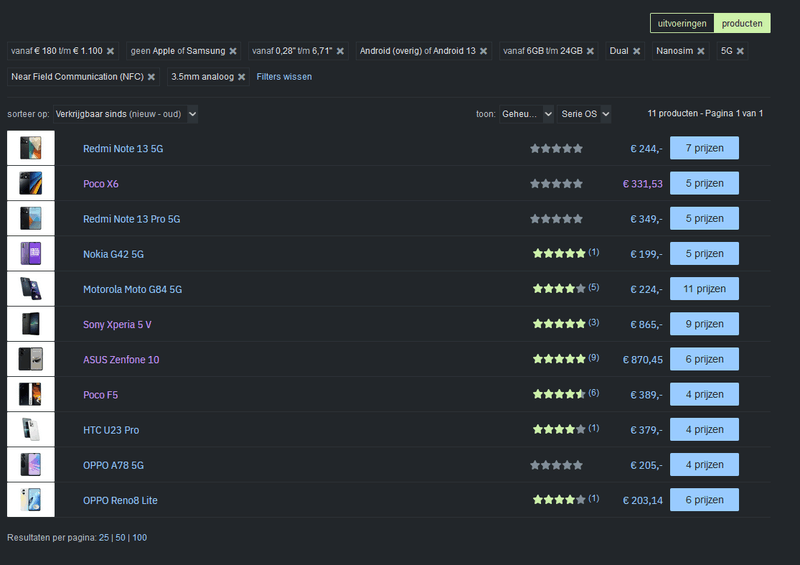Screen dimensions: 800x565
Task: Remove the Near Field Communication (NFC) filter
Action: [151, 77]
